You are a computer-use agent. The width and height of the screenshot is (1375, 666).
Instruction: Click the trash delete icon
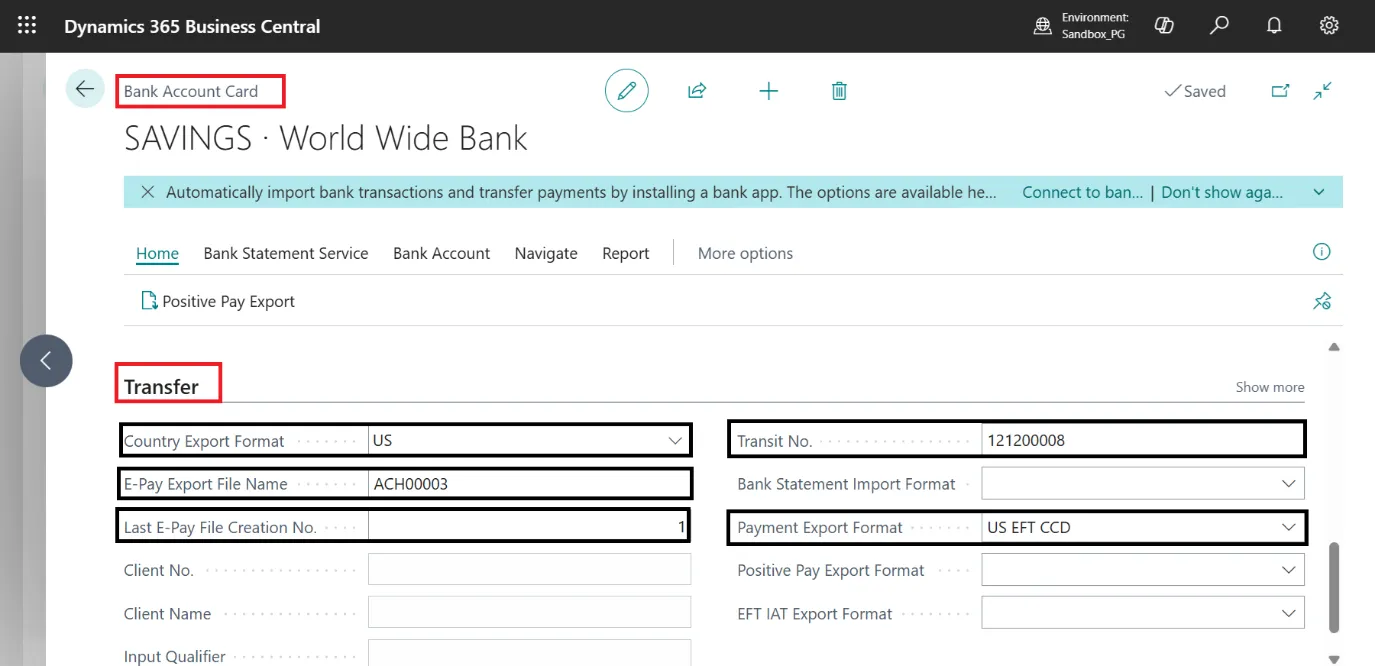[839, 91]
